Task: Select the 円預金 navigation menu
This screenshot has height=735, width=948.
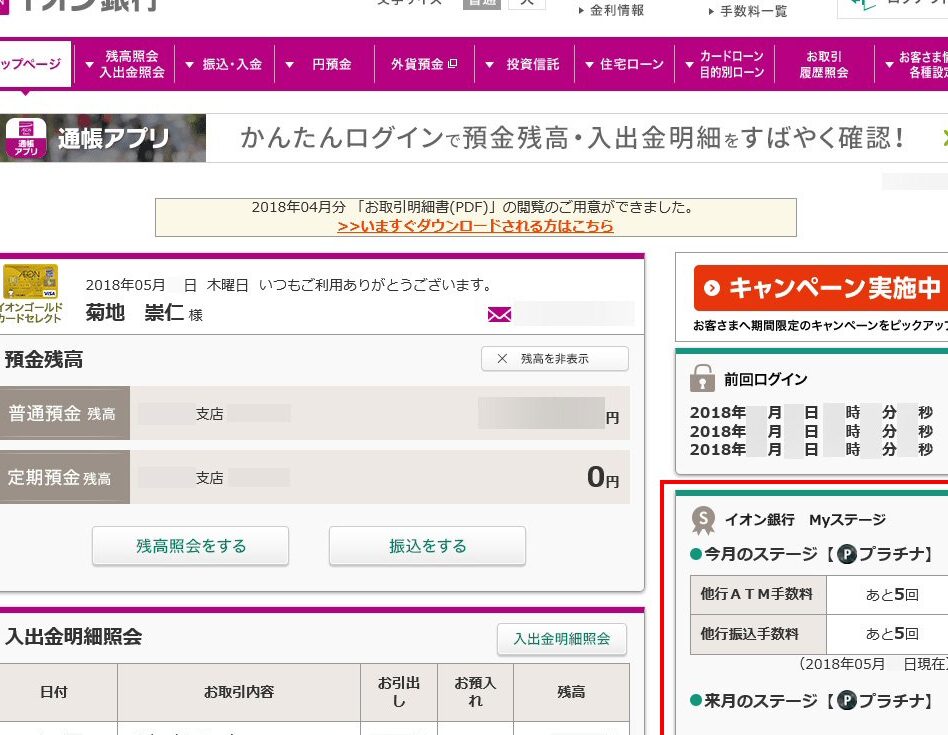Action: point(323,65)
